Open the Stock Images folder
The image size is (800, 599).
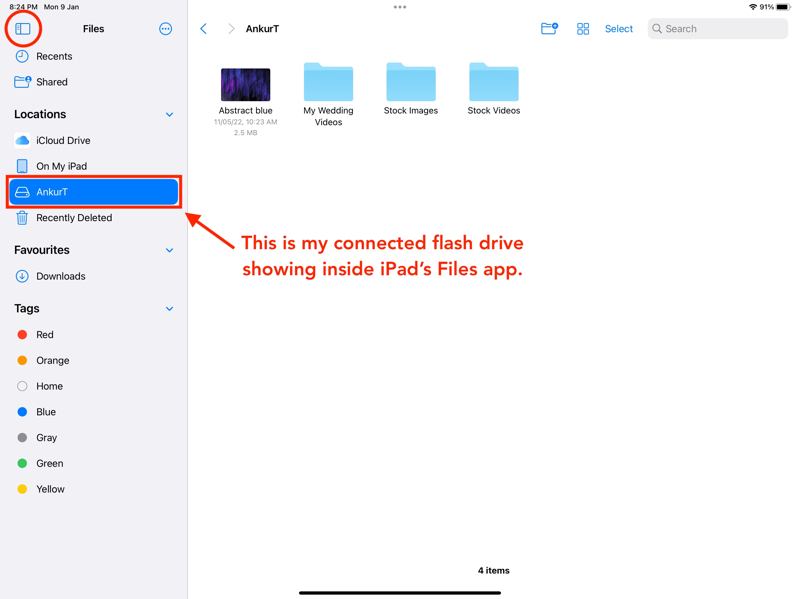411,83
